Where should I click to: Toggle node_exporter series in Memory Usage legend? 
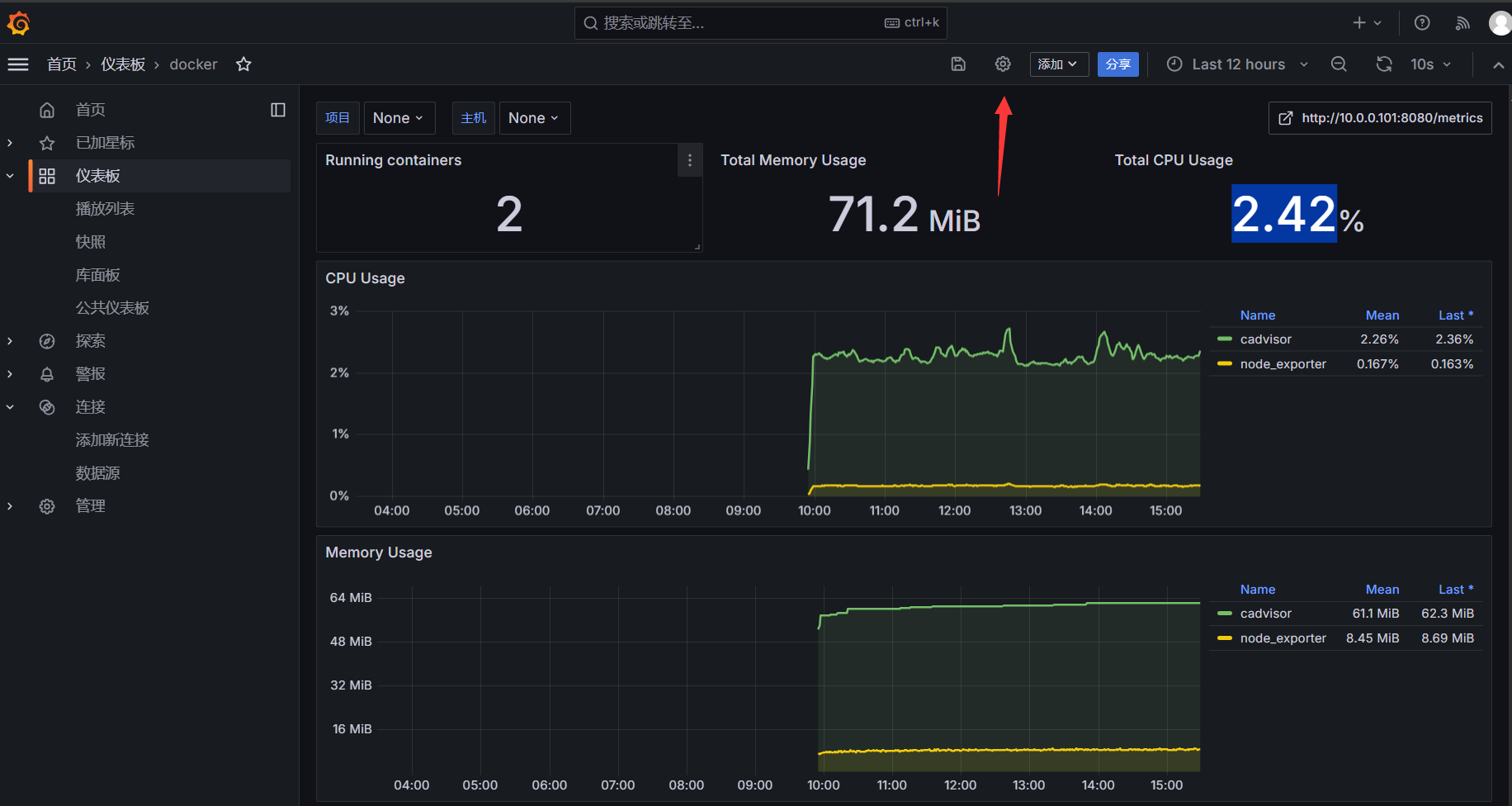pyautogui.click(x=1283, y=638)
